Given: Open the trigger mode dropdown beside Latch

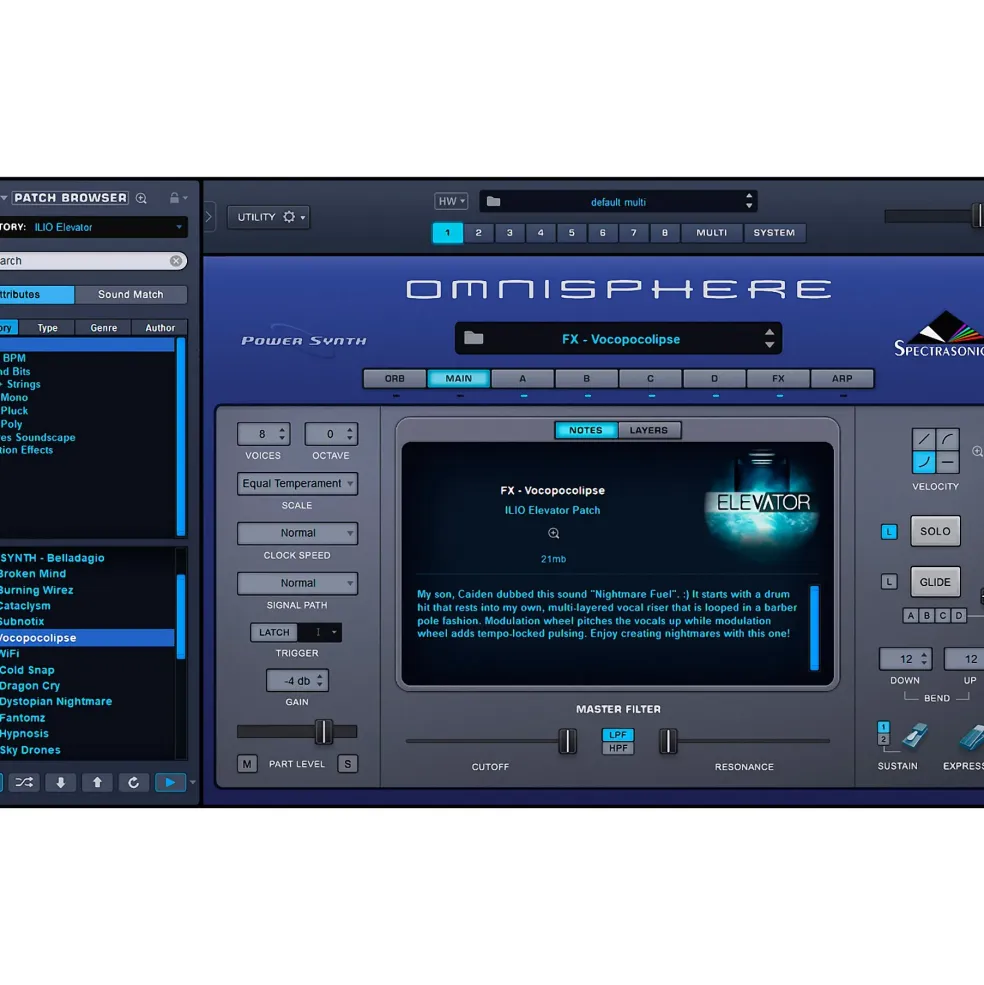Looking at the screenshot, I should click(x=320, y=632).
